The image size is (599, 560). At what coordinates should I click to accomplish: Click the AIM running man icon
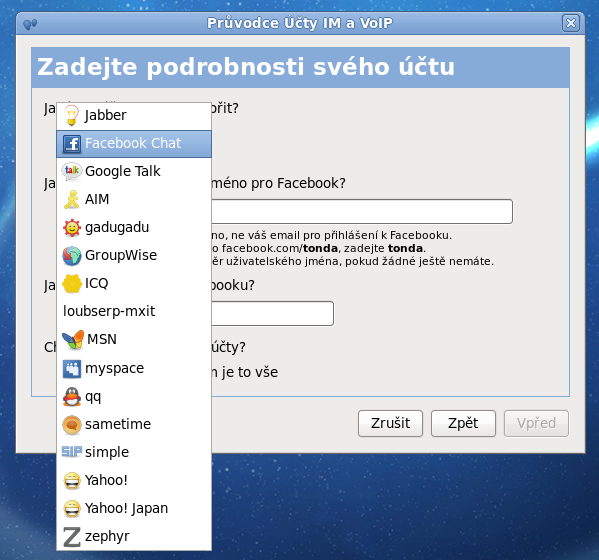[71, 199]
